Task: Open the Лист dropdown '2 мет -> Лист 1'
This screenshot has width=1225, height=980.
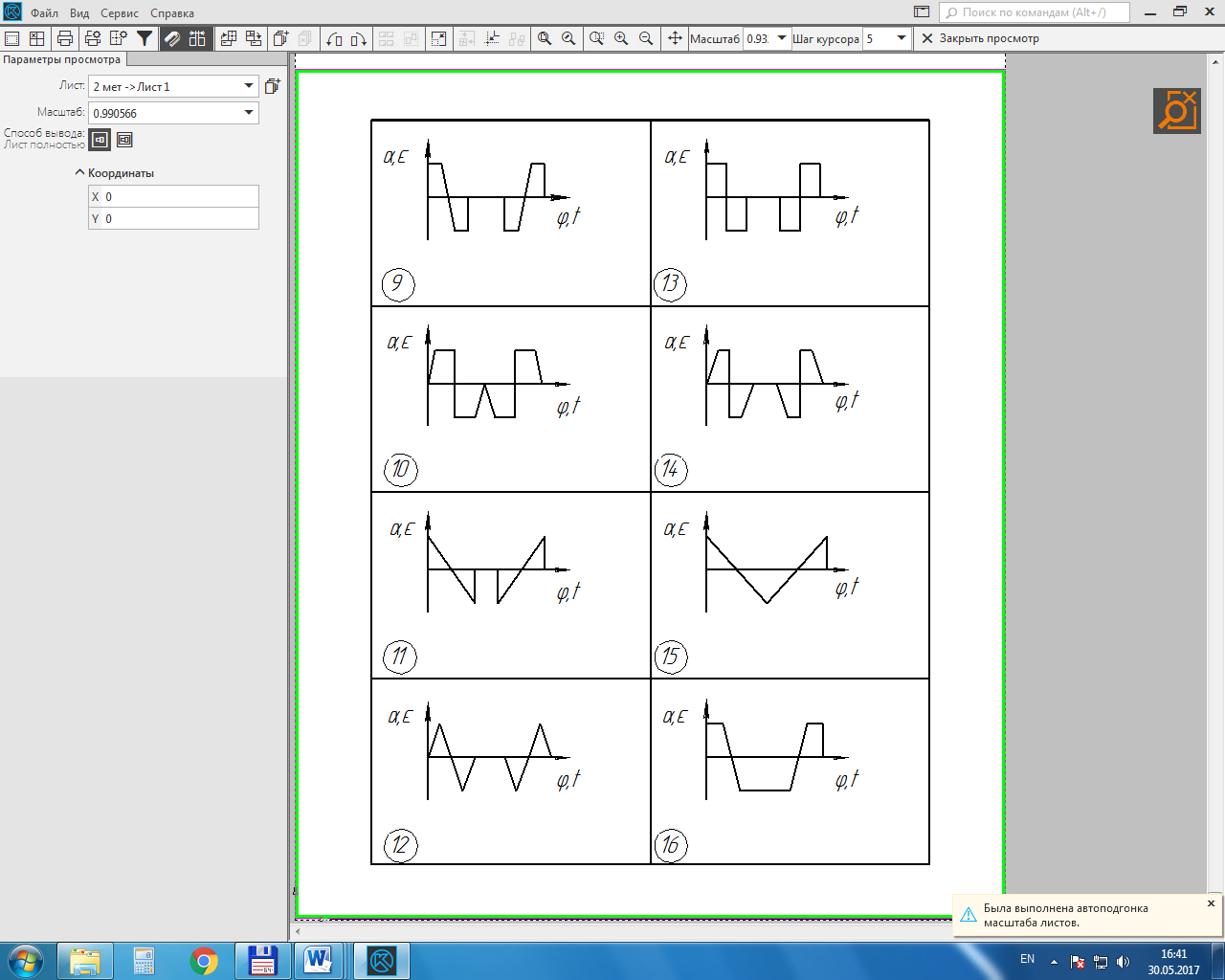Action: click(173, 86)
